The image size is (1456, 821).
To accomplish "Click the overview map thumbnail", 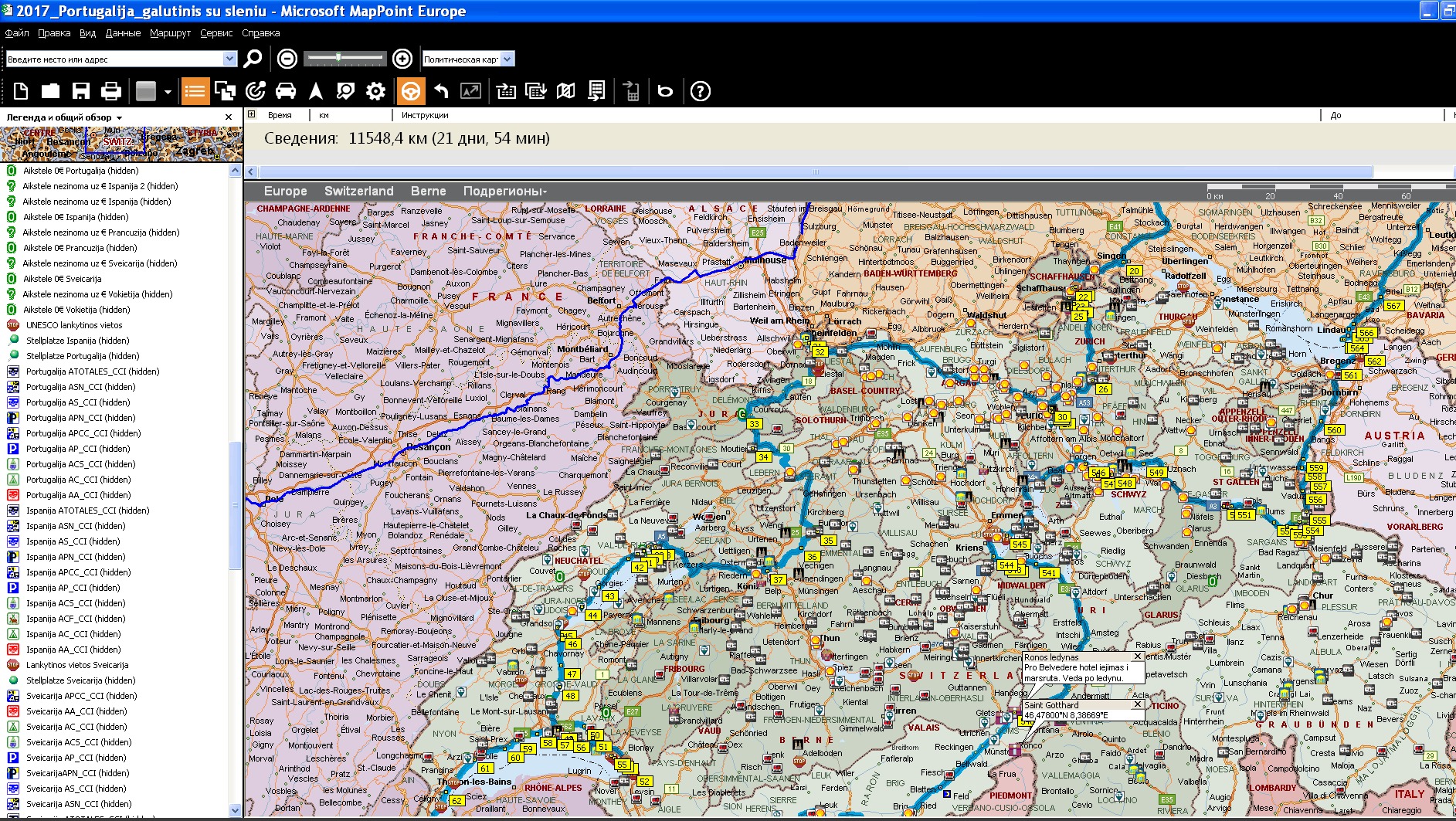I will pos(121,144).
